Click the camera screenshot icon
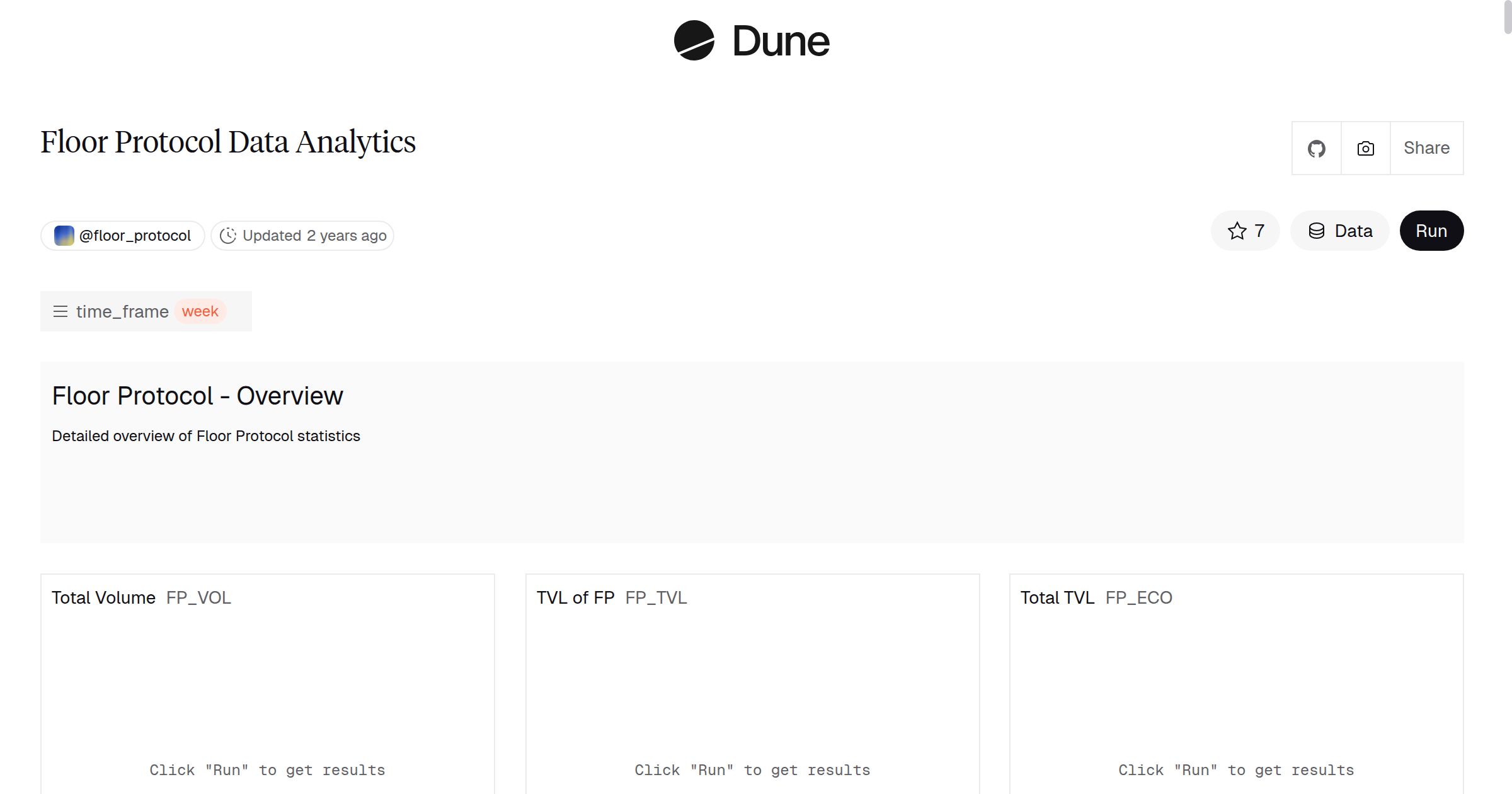This screenshot has width=1512, height=794. point(1364,148)
